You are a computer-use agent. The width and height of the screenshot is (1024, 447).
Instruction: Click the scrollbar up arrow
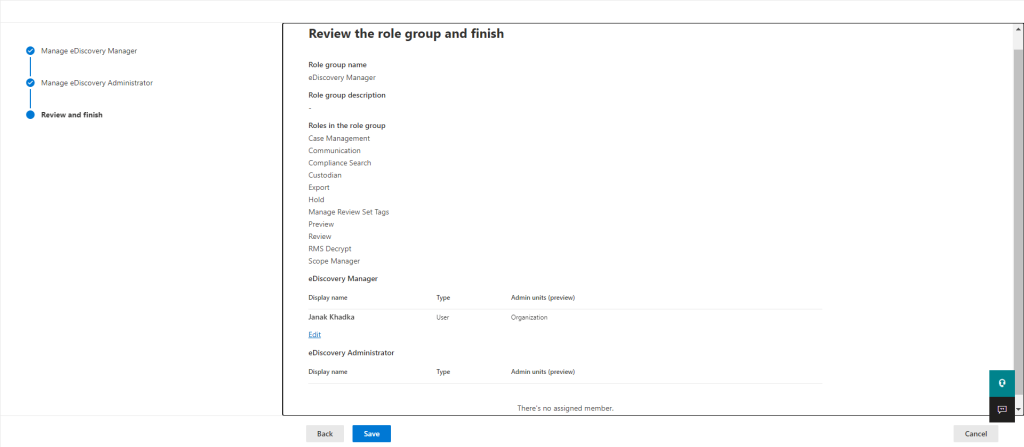click(1019, 29)
